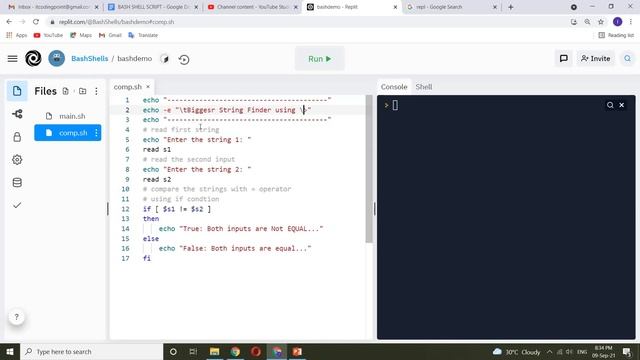Open the notification center icon
This screenshot has height=360, width=640.
click(x=627, y=351)
